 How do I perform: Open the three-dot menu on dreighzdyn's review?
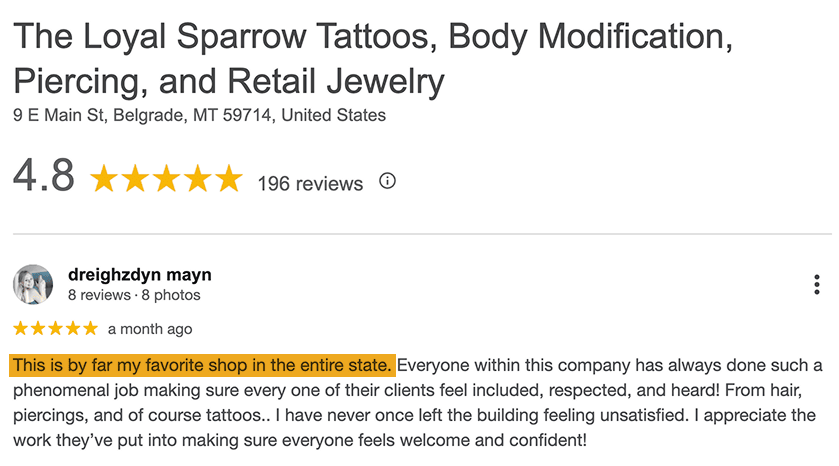(818, 285)
